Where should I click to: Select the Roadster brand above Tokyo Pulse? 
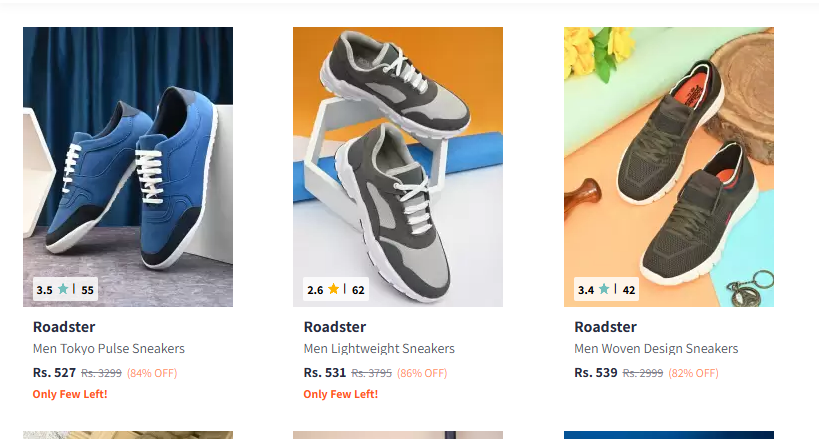64,327
